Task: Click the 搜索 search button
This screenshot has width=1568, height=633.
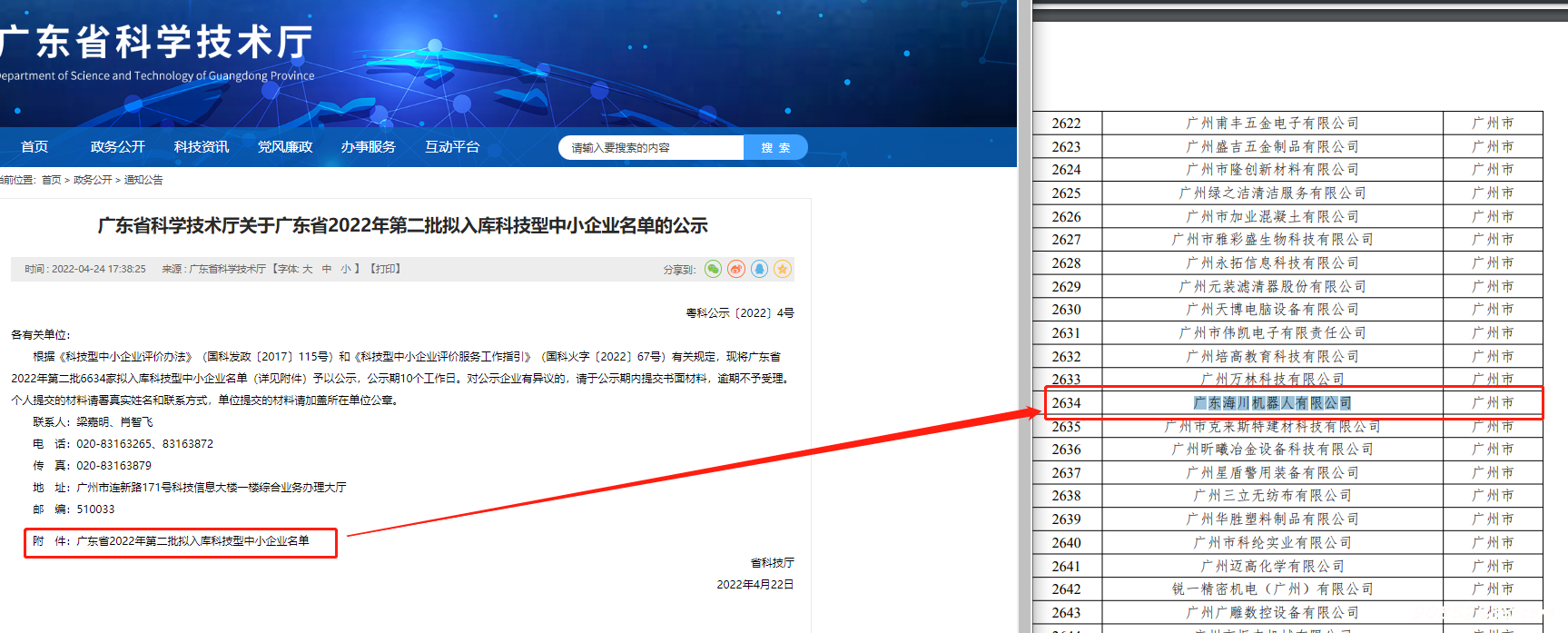Action: (x=775, y=147)
